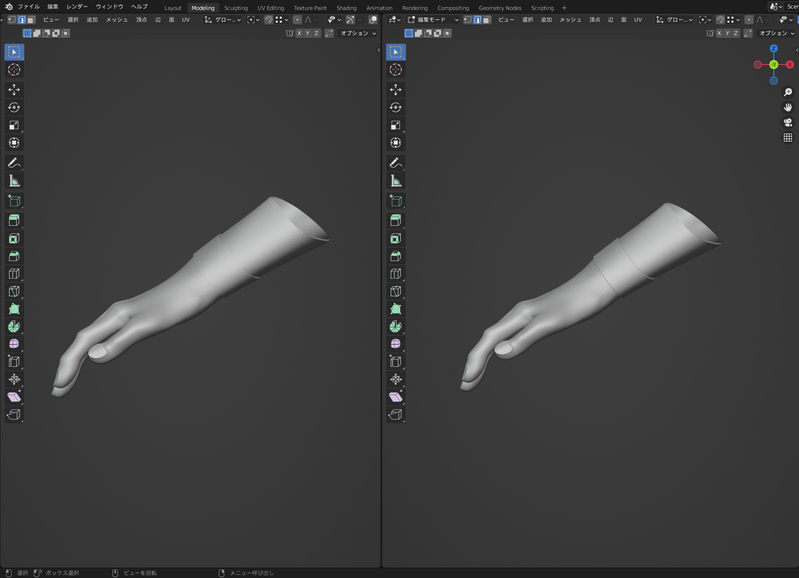Switch to the Geometry Nodes workspace tab
Screen dimensions: 799x578
point(500,8)
